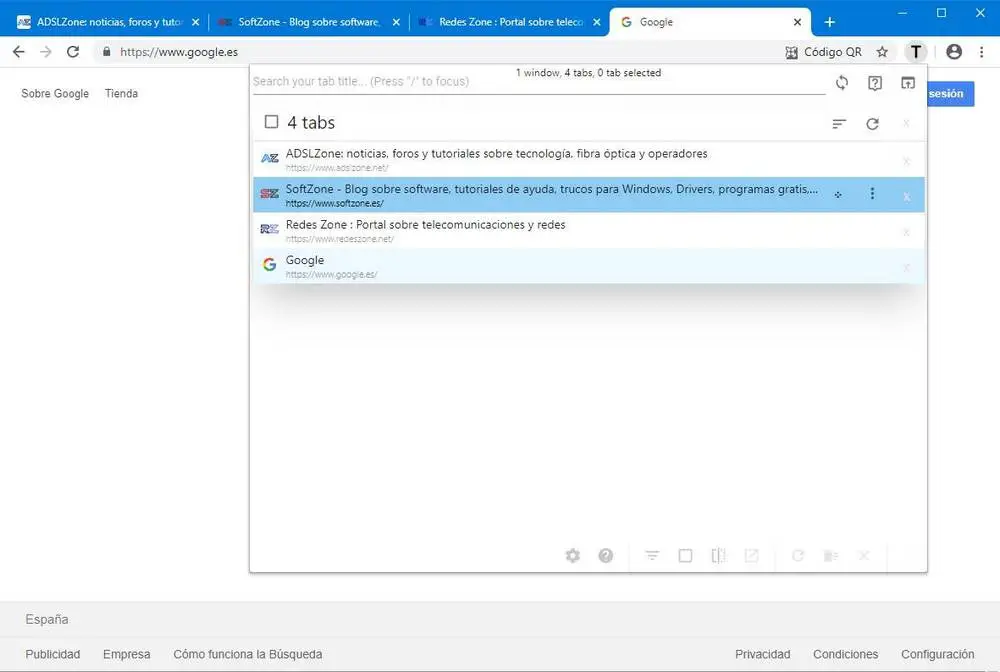Click the close selected tabs footer X icon
This screenshot has height=672, width=1000.
[x=864, y=555]
